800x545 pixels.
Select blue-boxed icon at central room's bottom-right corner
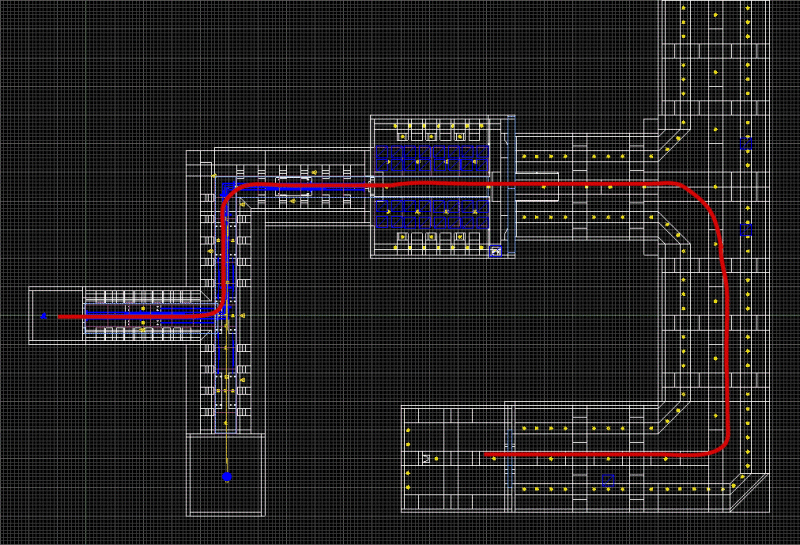click(495, 252)
